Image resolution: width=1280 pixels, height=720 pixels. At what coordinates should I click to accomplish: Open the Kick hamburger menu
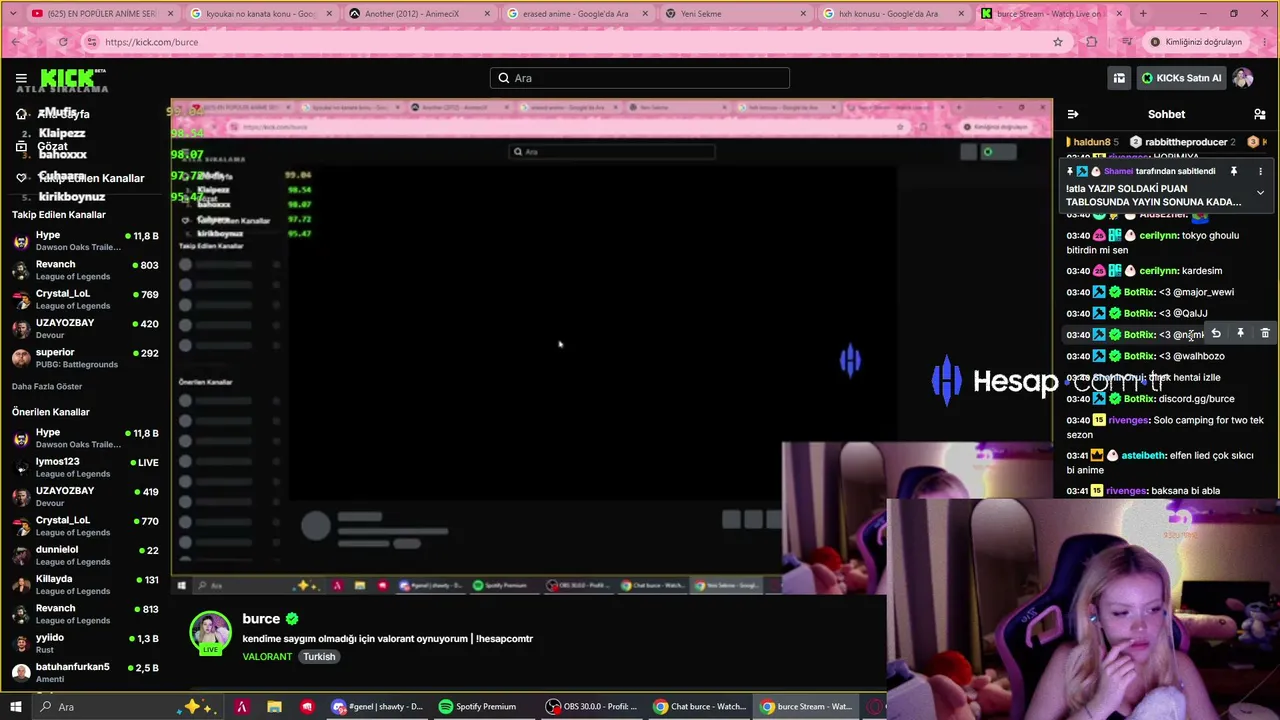pos(21,78)
